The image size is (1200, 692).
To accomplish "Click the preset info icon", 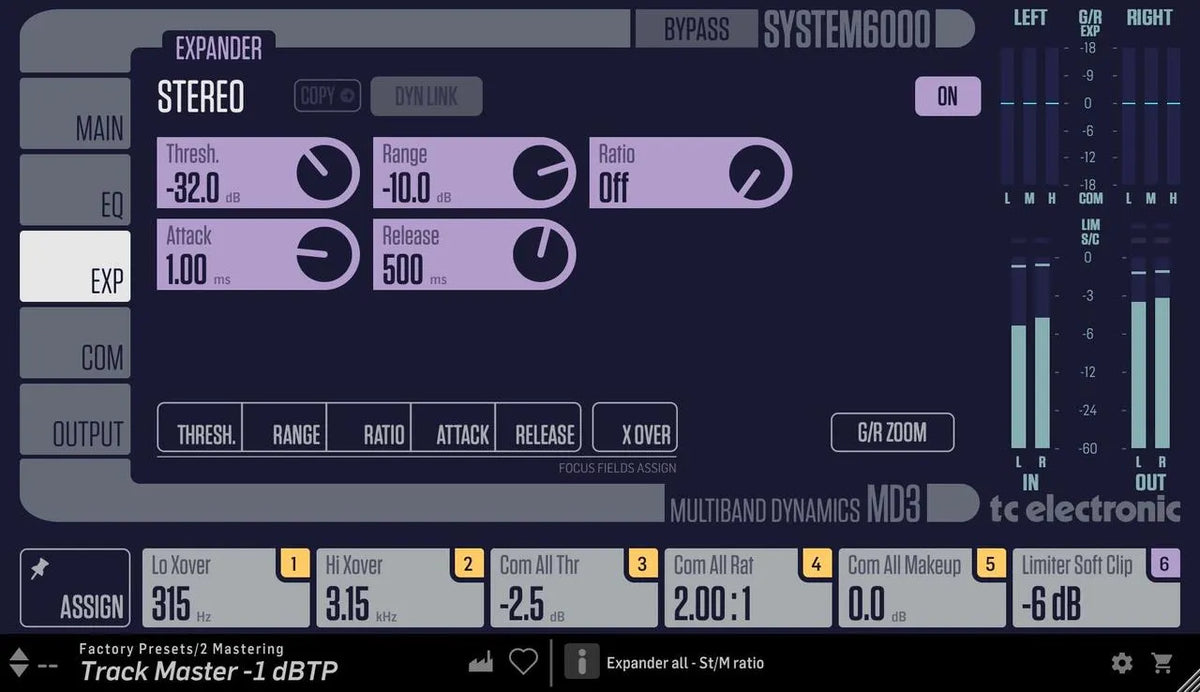I will click(581, 661).
